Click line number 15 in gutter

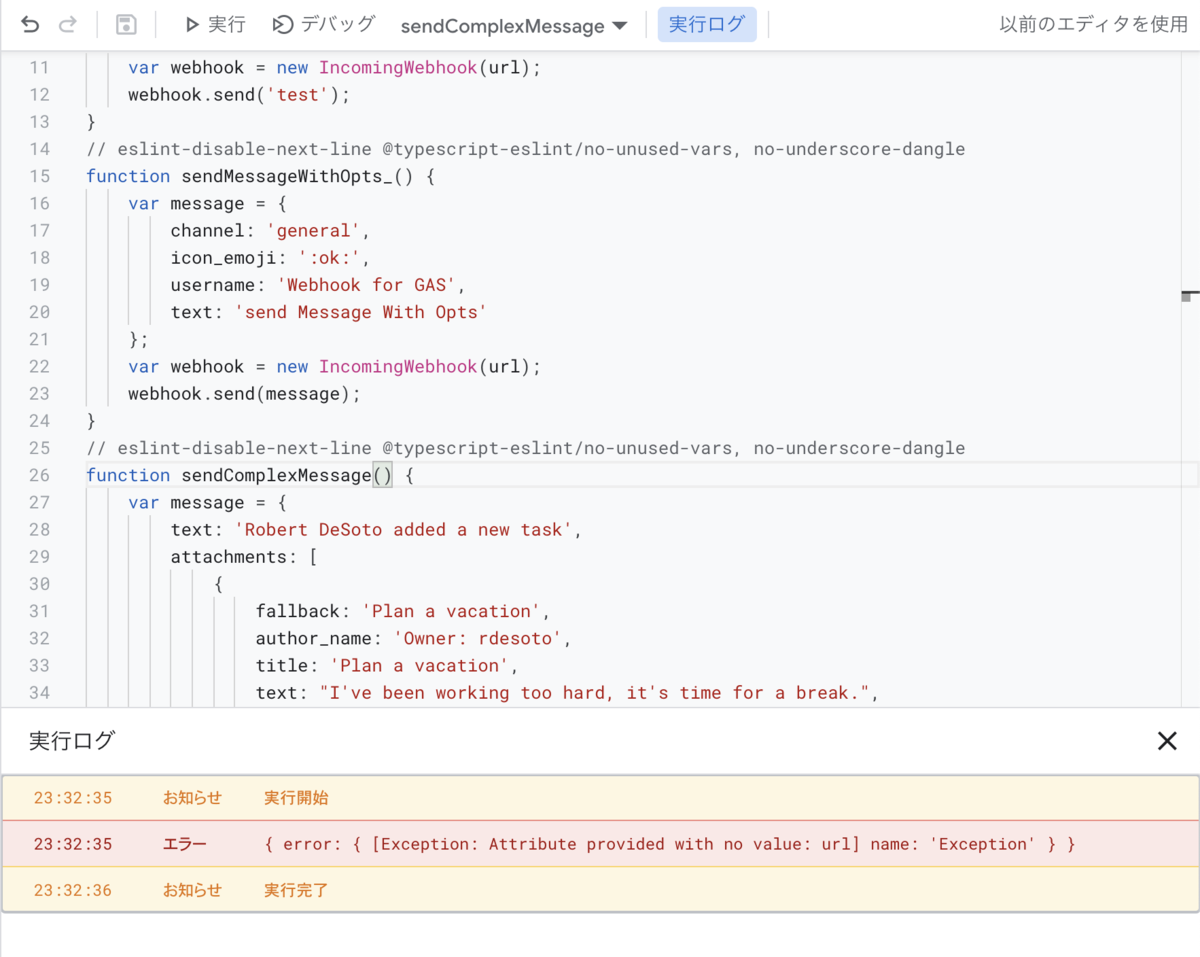(38, 176)
